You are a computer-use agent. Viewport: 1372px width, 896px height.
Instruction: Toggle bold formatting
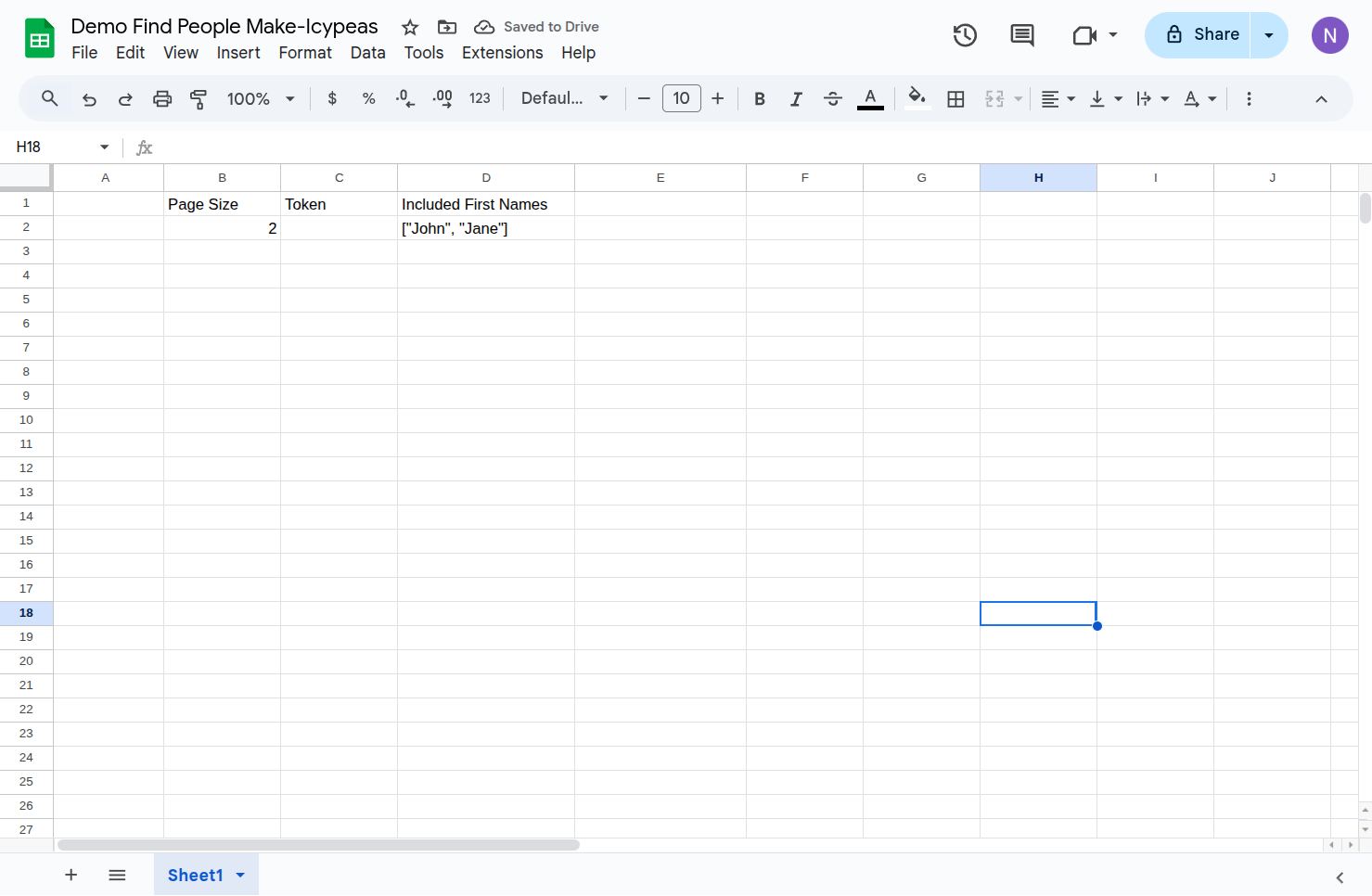(x=760, y=98)
